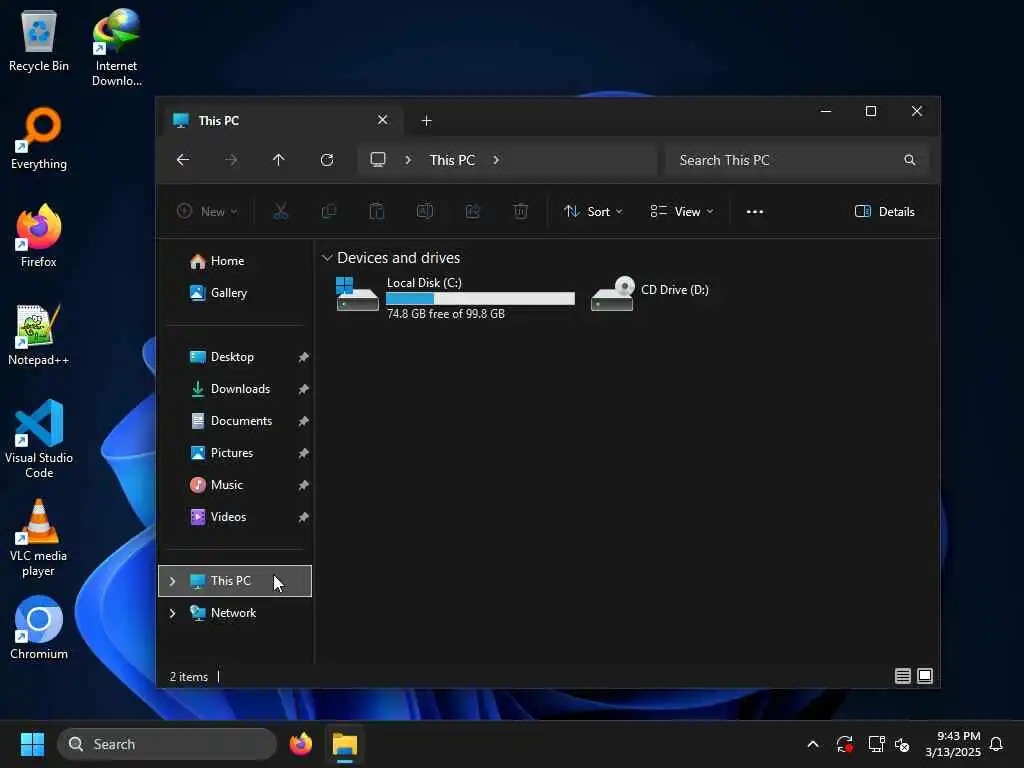
Task: Open Internet Download Manager desktop shortcut
Action: click(116, 48)
